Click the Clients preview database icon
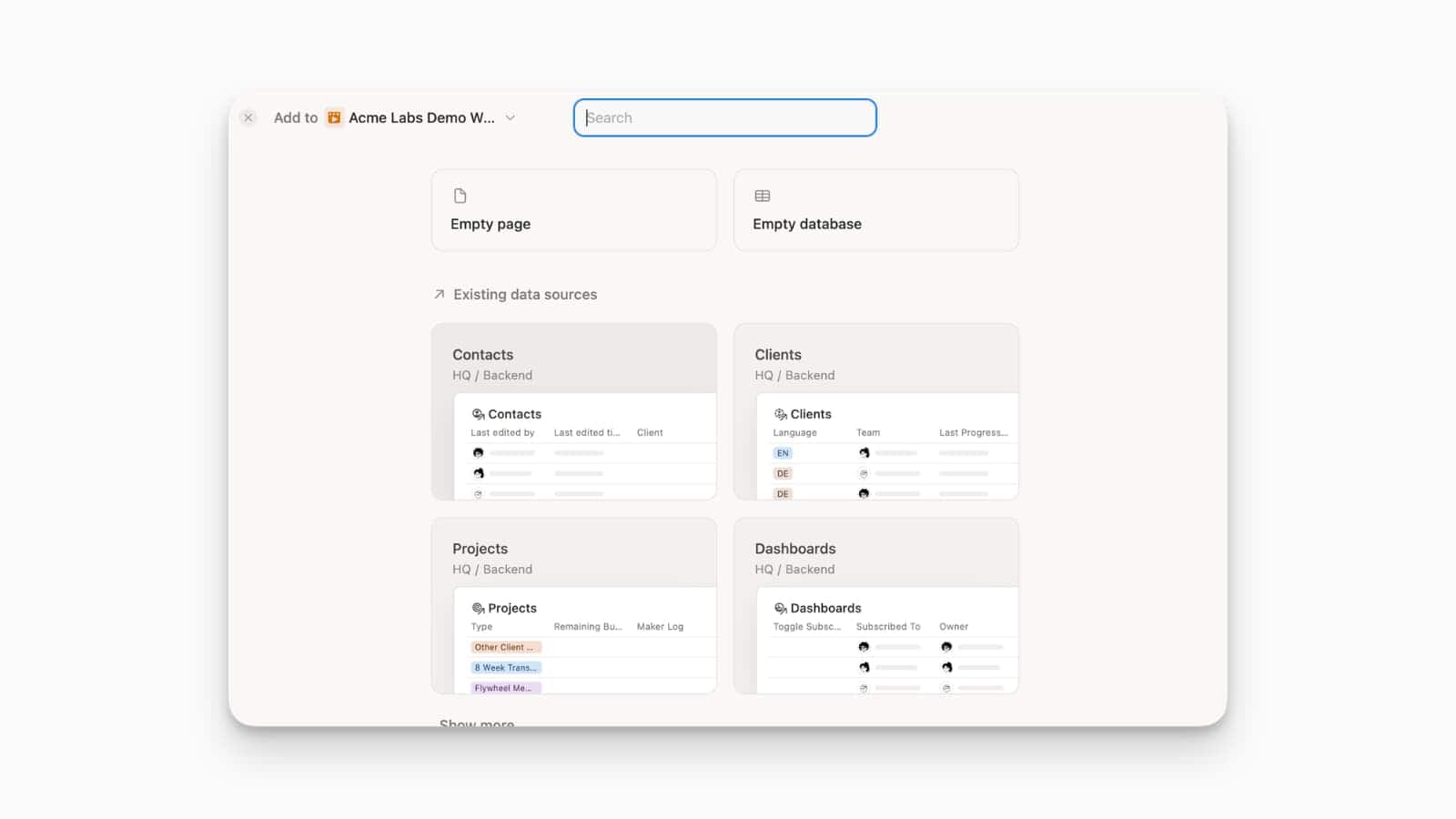 coord(780,414)
